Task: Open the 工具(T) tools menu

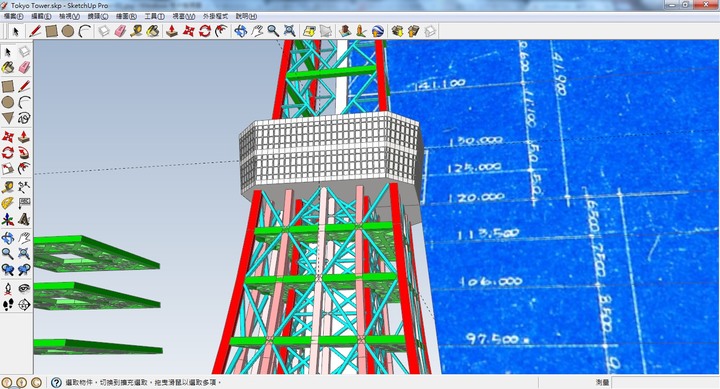Action: click(154, 17)
